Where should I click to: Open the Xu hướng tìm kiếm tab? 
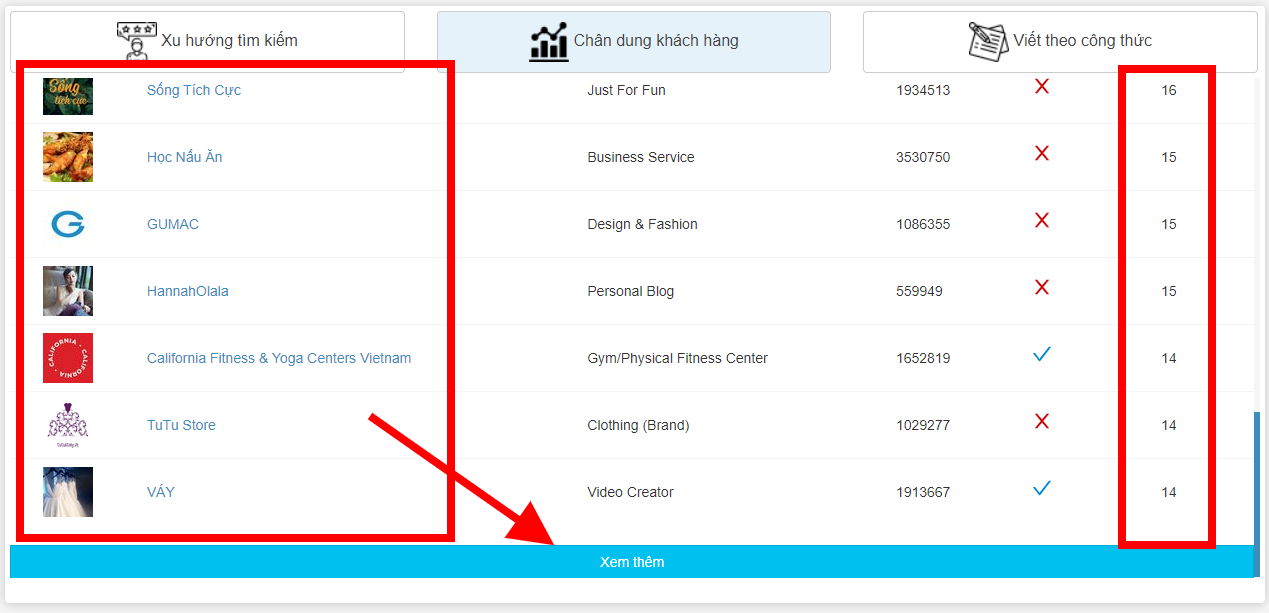(207, 42)
